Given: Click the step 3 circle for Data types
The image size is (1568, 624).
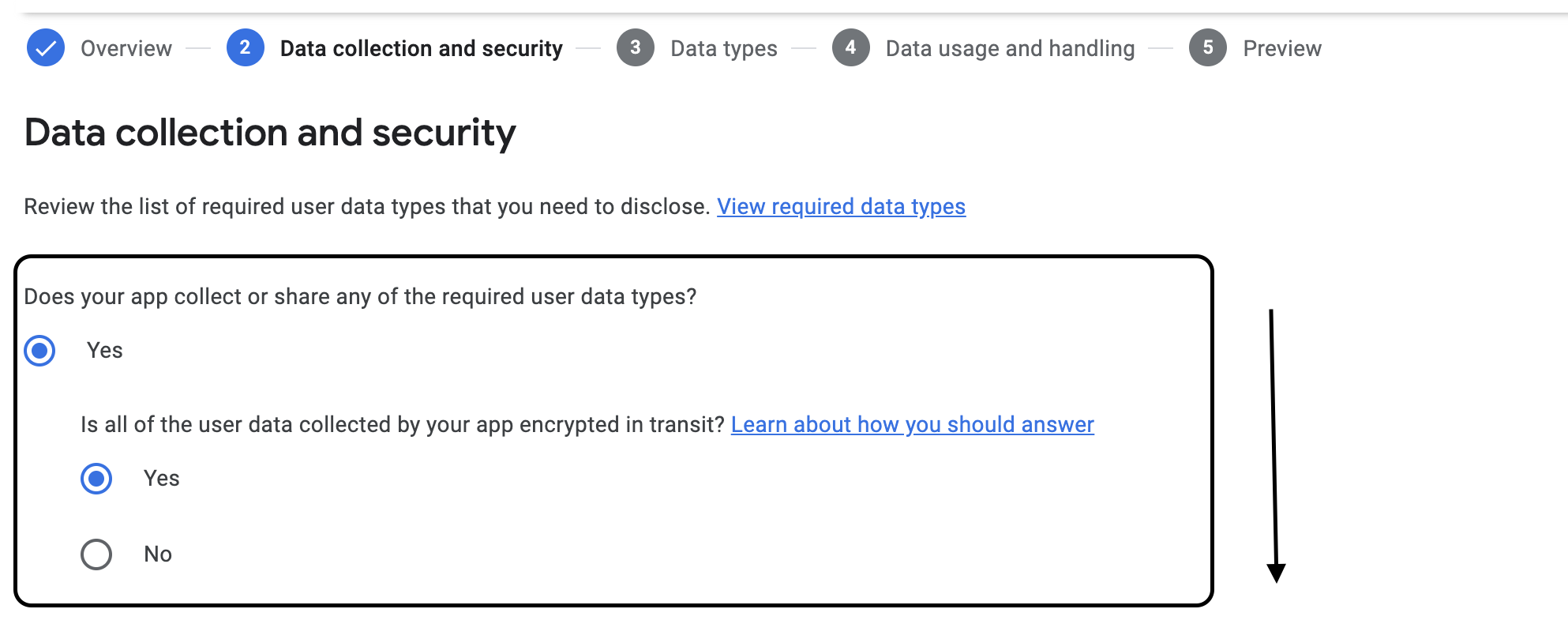Looking at the screenshot, I should (x=636, y=47).
